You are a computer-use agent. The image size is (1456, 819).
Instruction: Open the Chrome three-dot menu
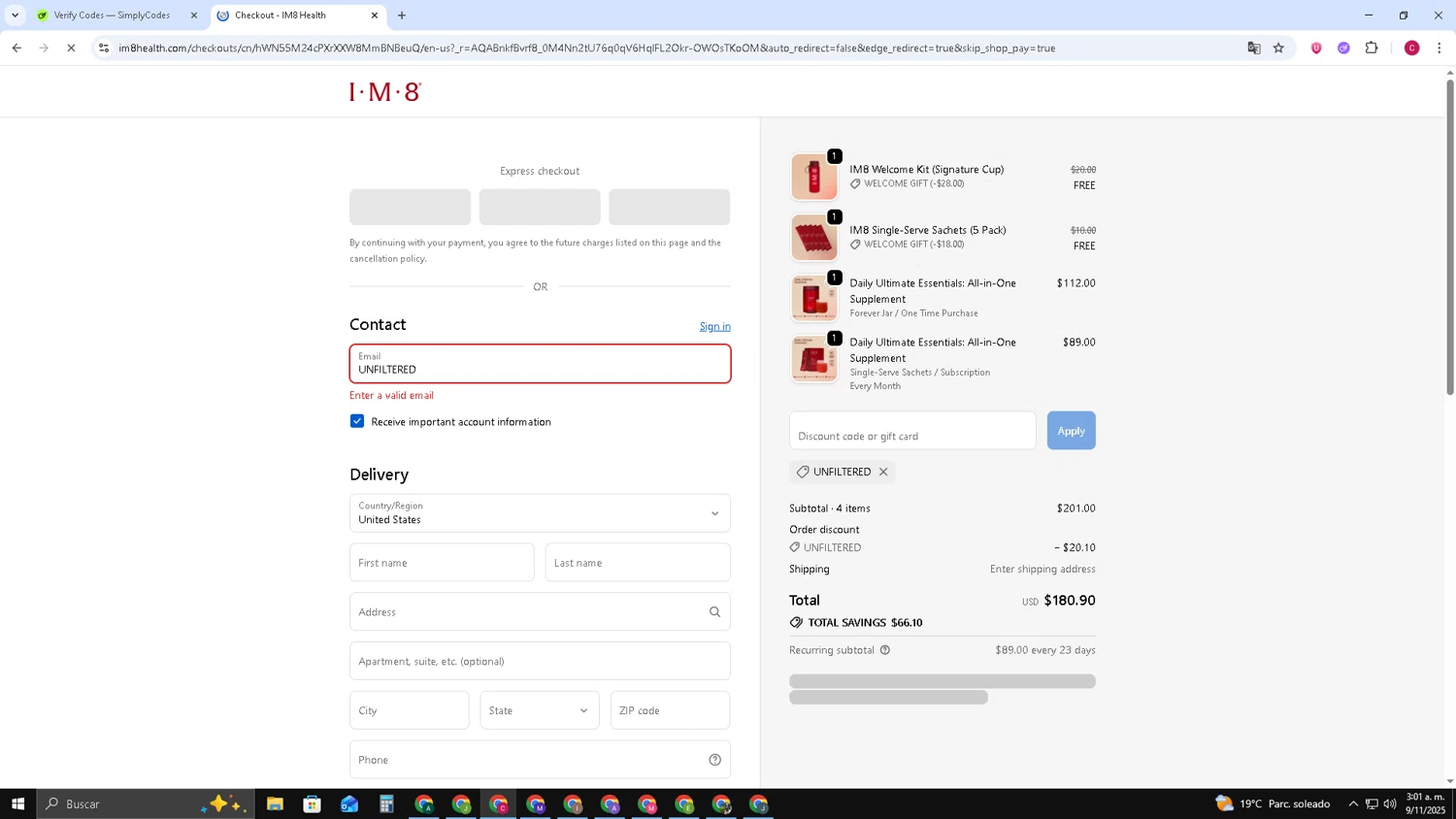(1439, 48)
